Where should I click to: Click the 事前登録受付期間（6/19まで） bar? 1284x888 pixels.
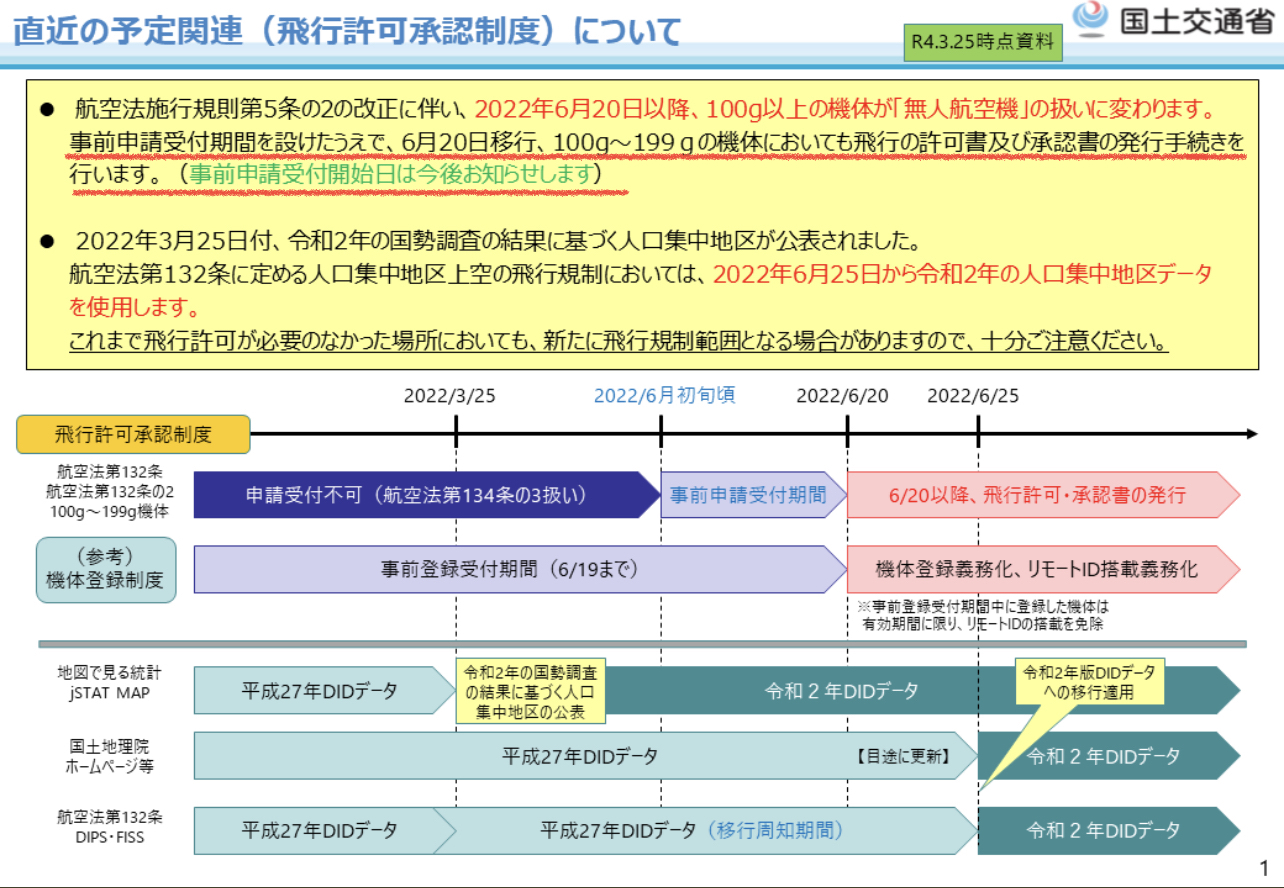tap(509, 569)
